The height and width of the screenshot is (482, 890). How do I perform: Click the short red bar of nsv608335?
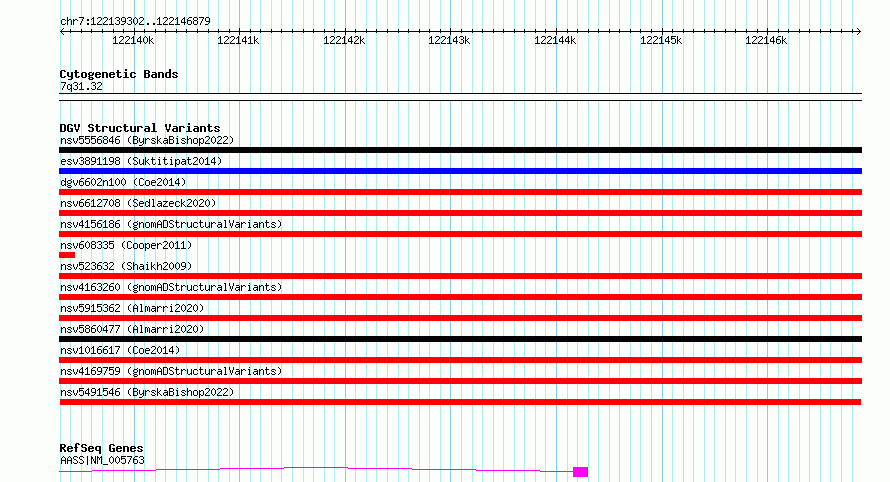click(67, 255)
